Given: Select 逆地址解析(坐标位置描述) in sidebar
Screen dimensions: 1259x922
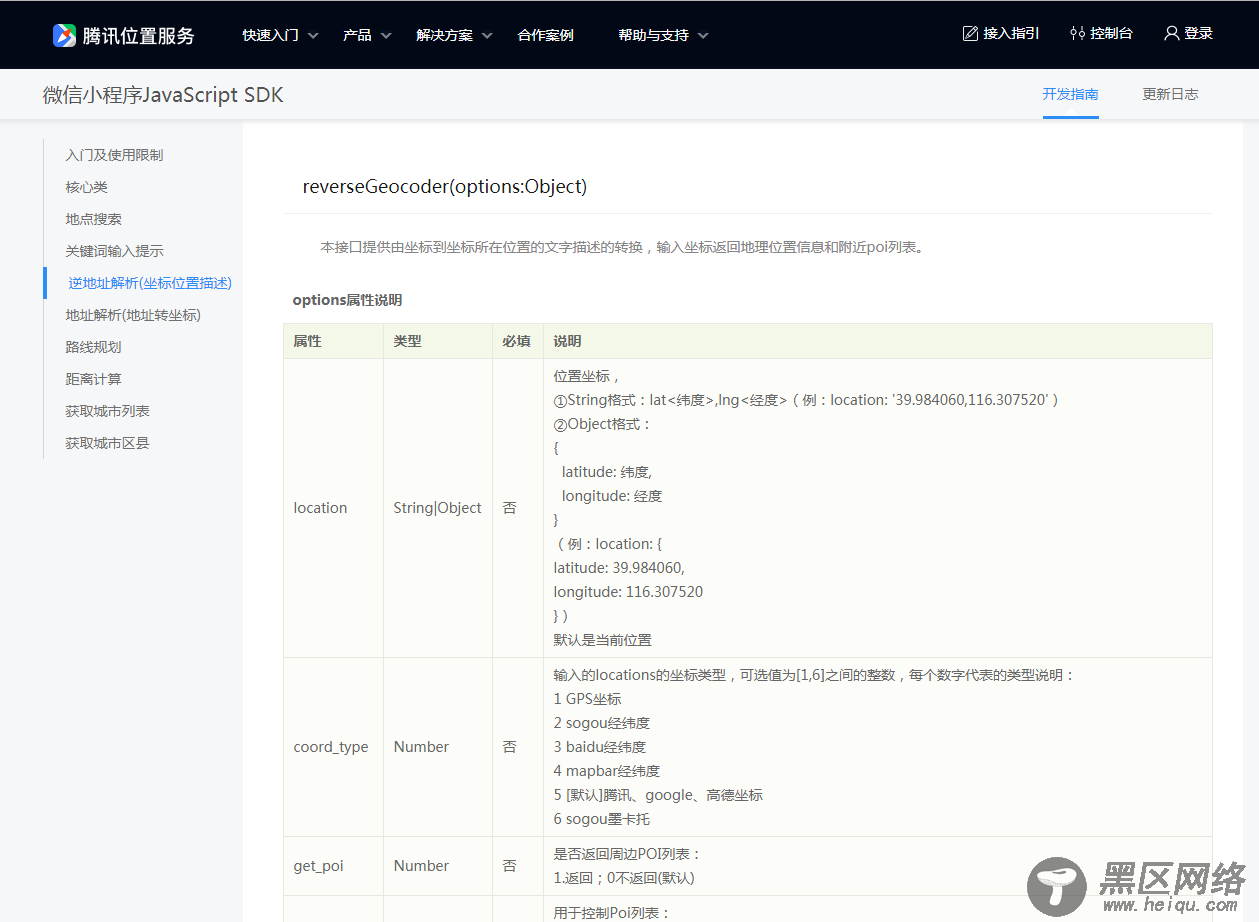Looking at the screenshot, I should tap(150, 283).
